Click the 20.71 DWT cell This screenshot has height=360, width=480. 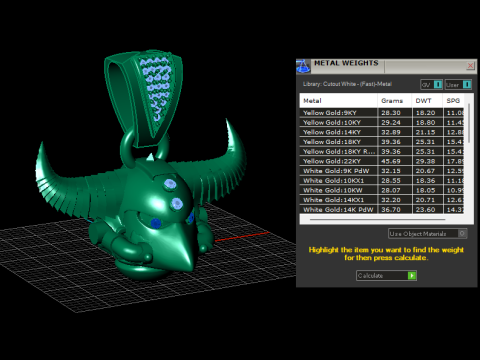(x=427, y=200)
